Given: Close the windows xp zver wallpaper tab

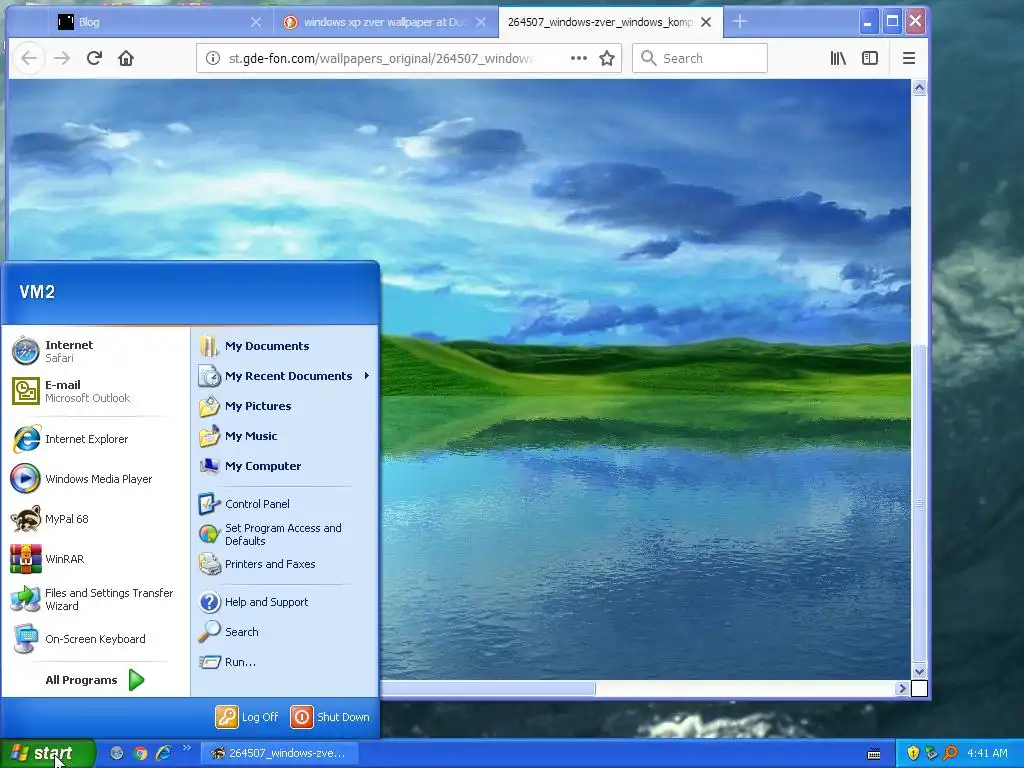Looking at the screenshot, I should (481, 22).
